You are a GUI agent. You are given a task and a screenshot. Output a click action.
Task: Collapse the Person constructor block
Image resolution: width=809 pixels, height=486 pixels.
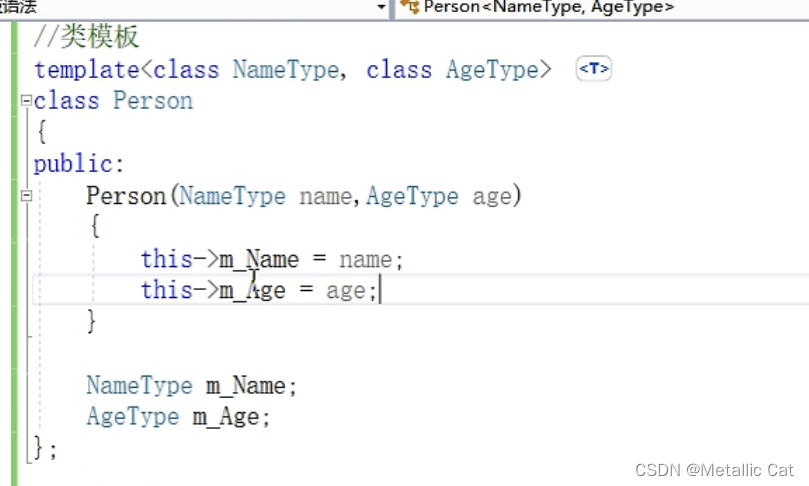pyautogui.click(x=26, y=196)
